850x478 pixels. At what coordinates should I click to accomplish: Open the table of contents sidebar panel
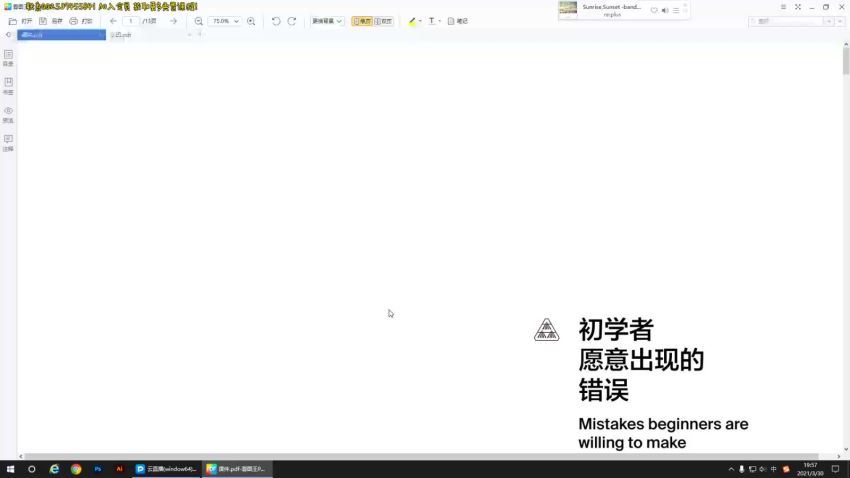point(8,58)
